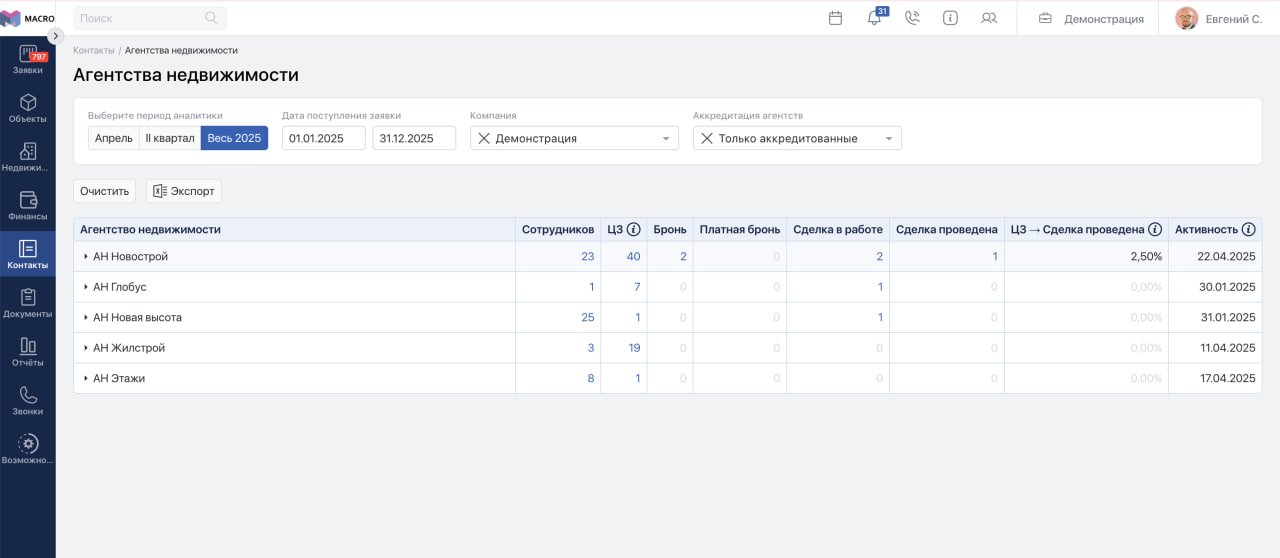
Task: Click the Контакты breadcrumb link
Action: (x=93, y=50)
